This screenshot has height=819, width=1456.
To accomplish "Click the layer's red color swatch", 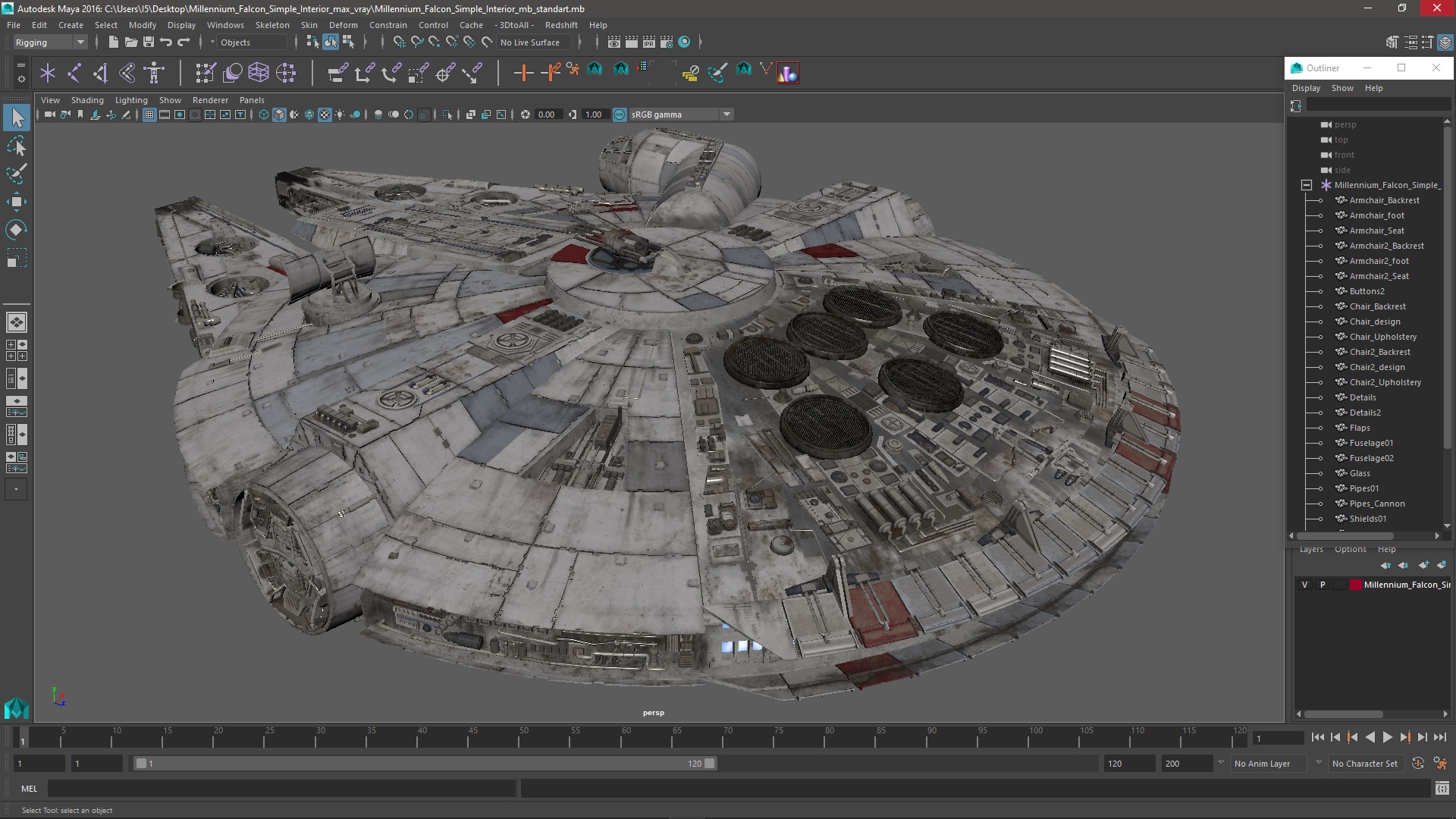I will [x=1356, y=585].
